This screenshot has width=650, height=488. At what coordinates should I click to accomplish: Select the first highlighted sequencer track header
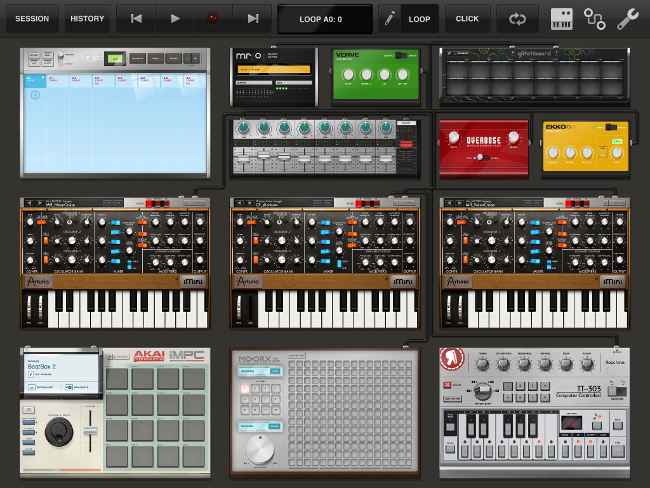click(35, 81)
